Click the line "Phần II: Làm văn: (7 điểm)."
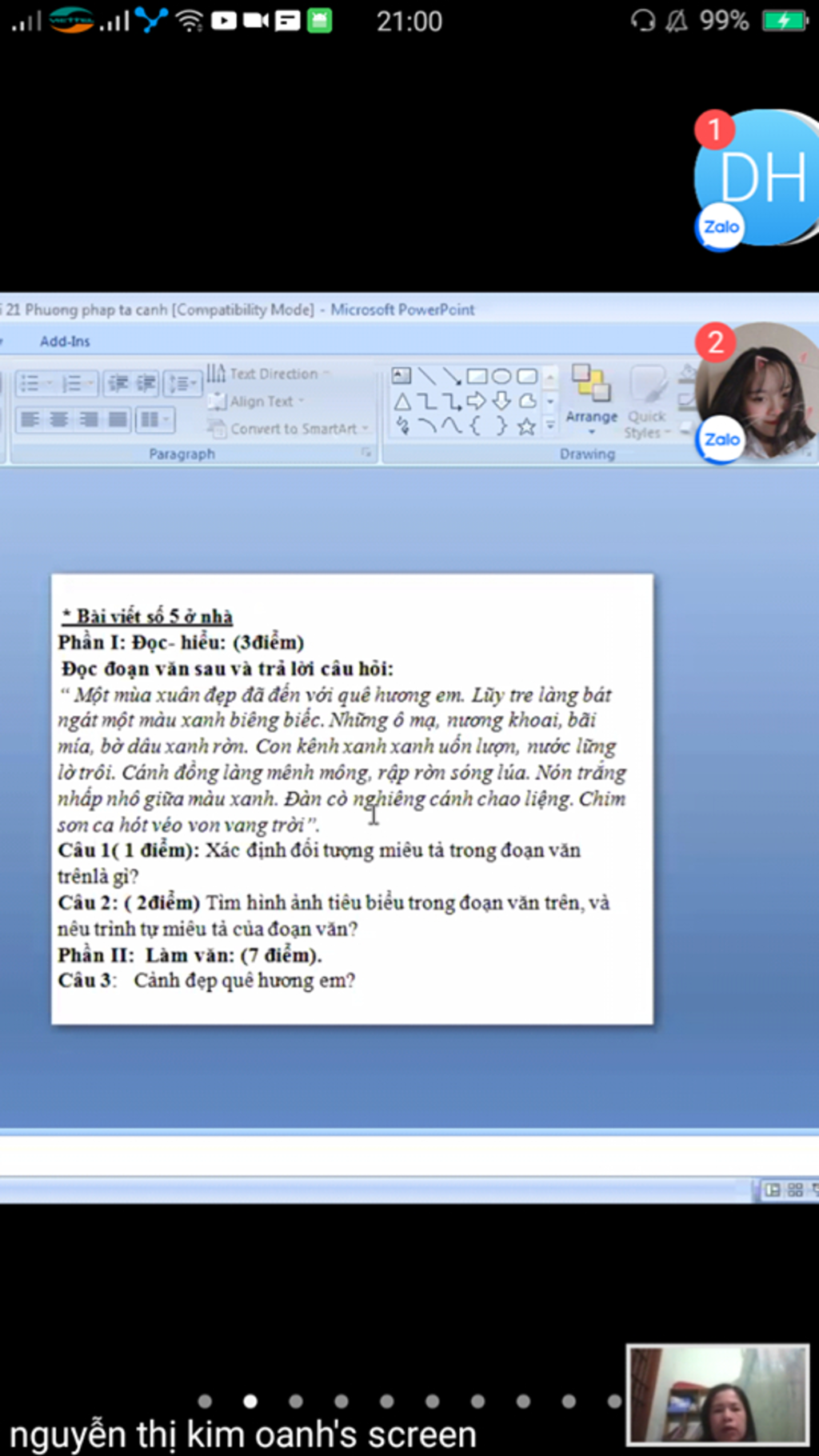819x1456 pixels. (190, 955)
